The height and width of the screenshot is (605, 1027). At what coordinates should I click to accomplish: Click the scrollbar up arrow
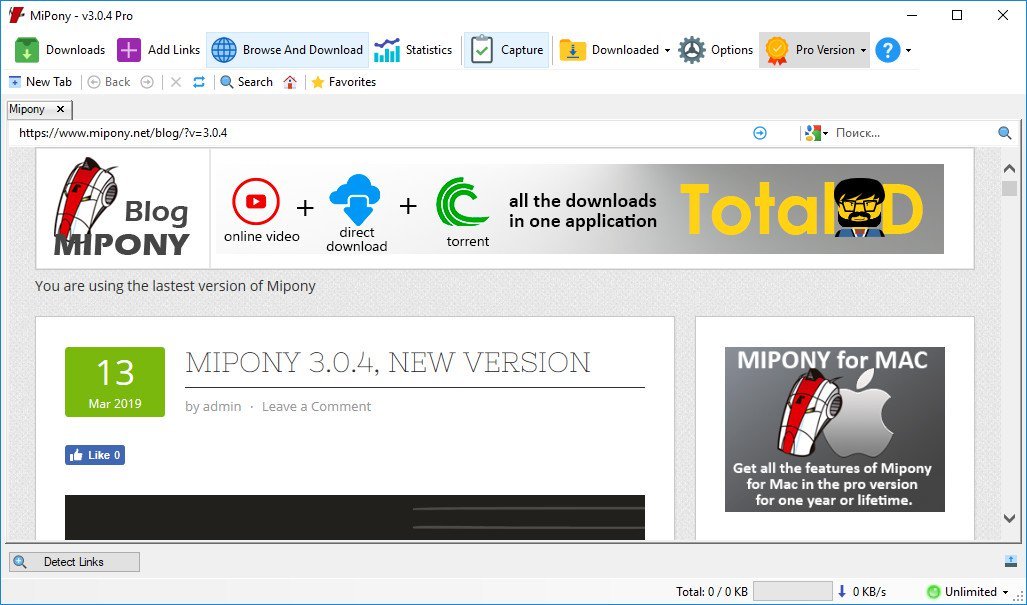[x=1009, y=169]
